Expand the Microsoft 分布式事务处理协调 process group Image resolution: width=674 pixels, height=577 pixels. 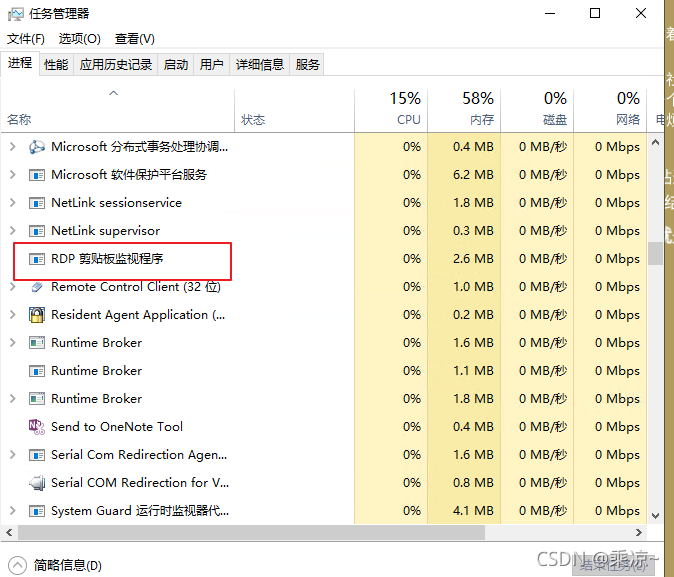12,147
